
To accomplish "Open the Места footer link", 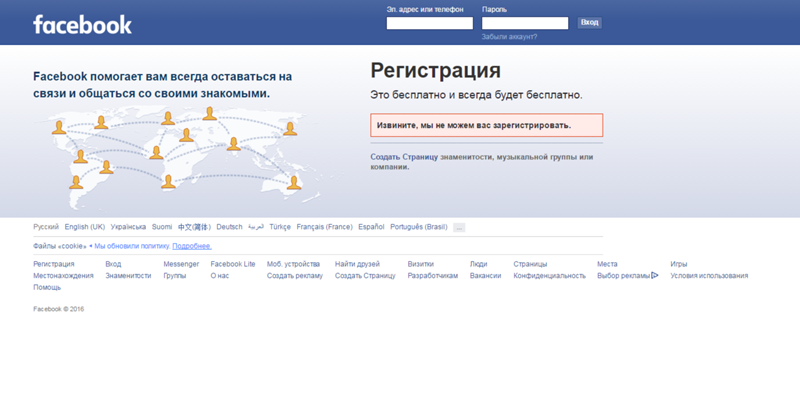I will tap(607, 264).
